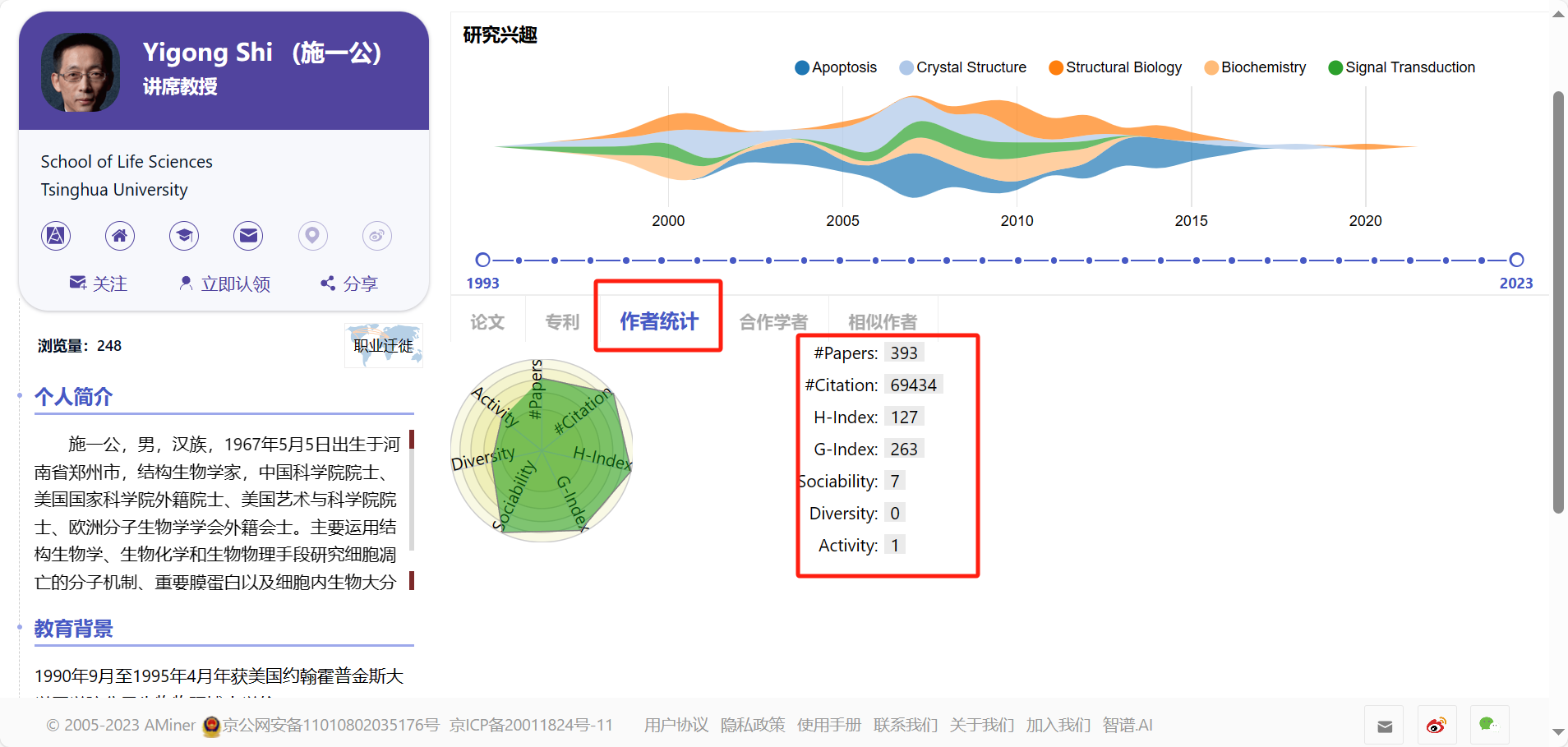Click the email envelope icon in profile card
1568x747 pixels.
click(x=248, y=236)
